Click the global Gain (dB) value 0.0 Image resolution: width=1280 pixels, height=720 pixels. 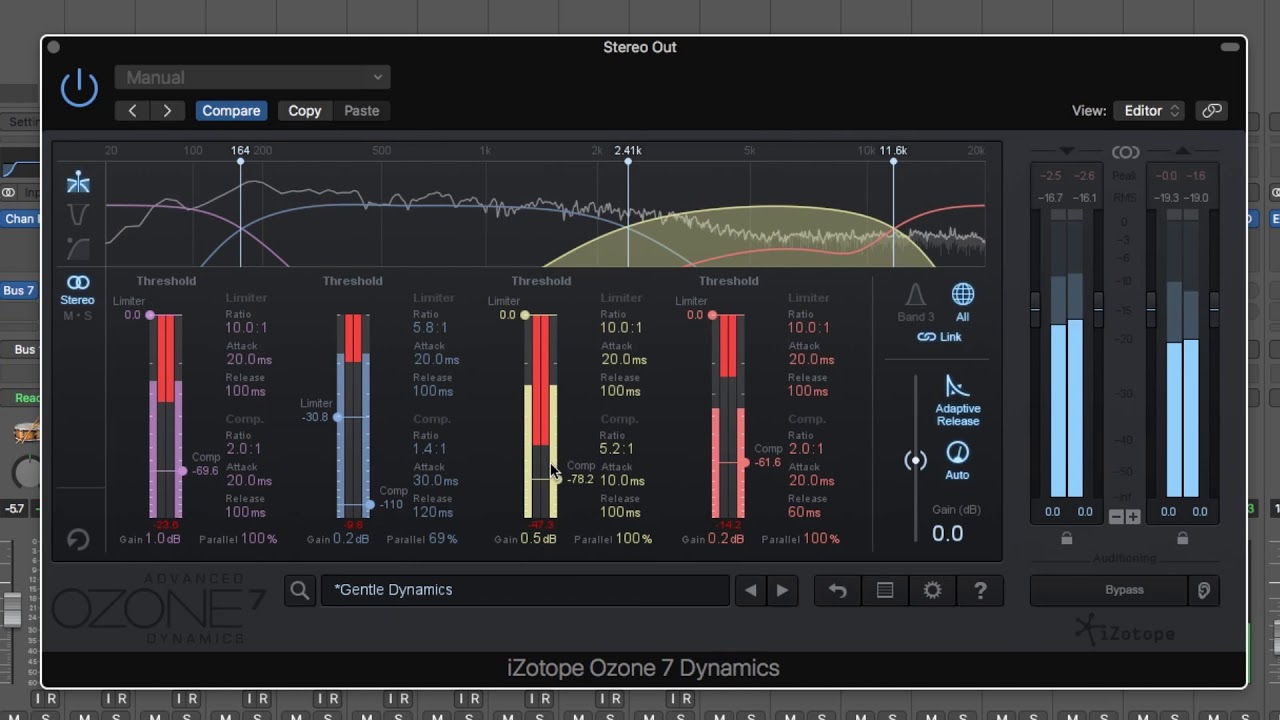[x=948, y=534]
